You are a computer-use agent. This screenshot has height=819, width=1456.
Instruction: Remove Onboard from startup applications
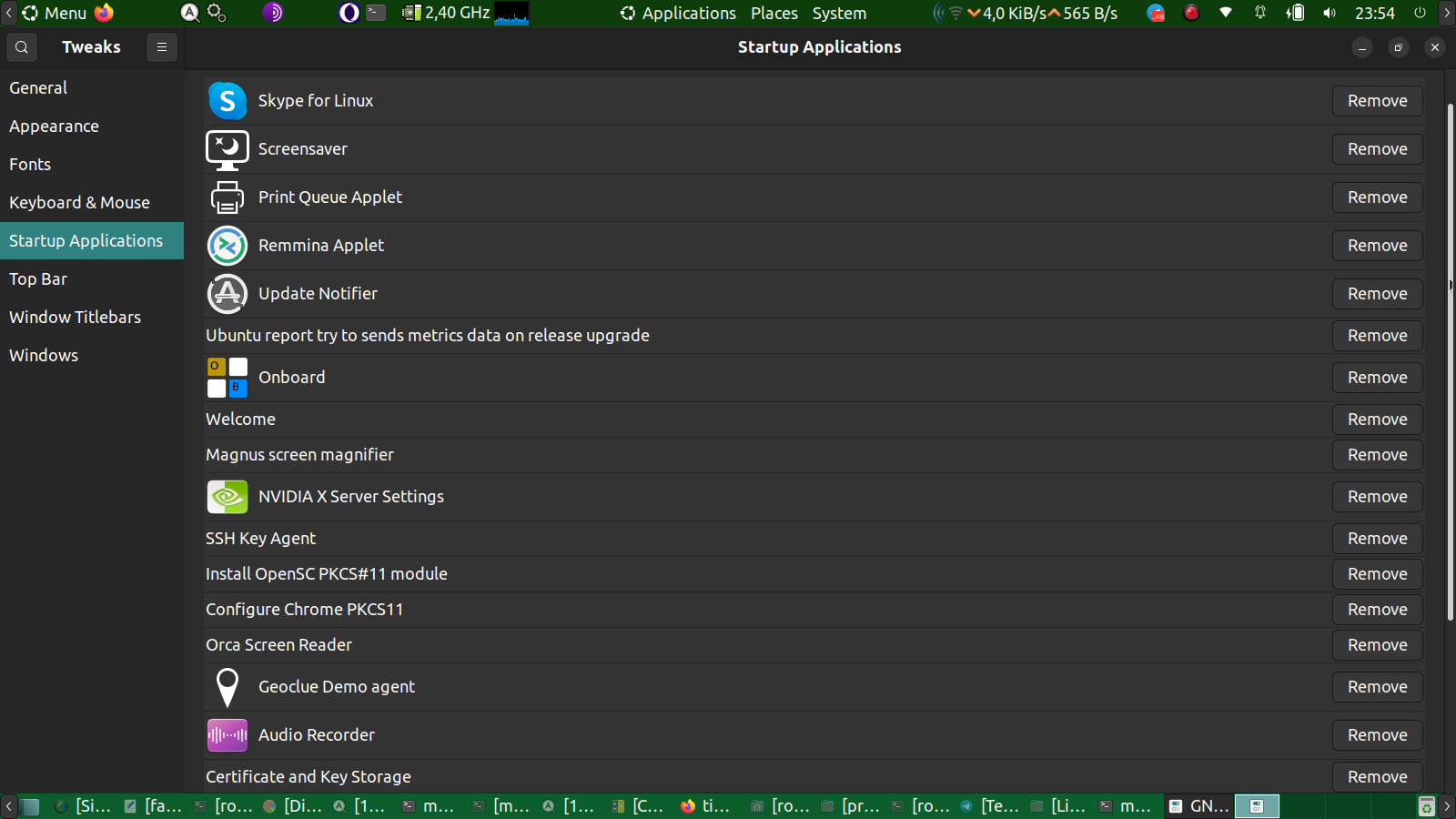[x=1378, y=378]
